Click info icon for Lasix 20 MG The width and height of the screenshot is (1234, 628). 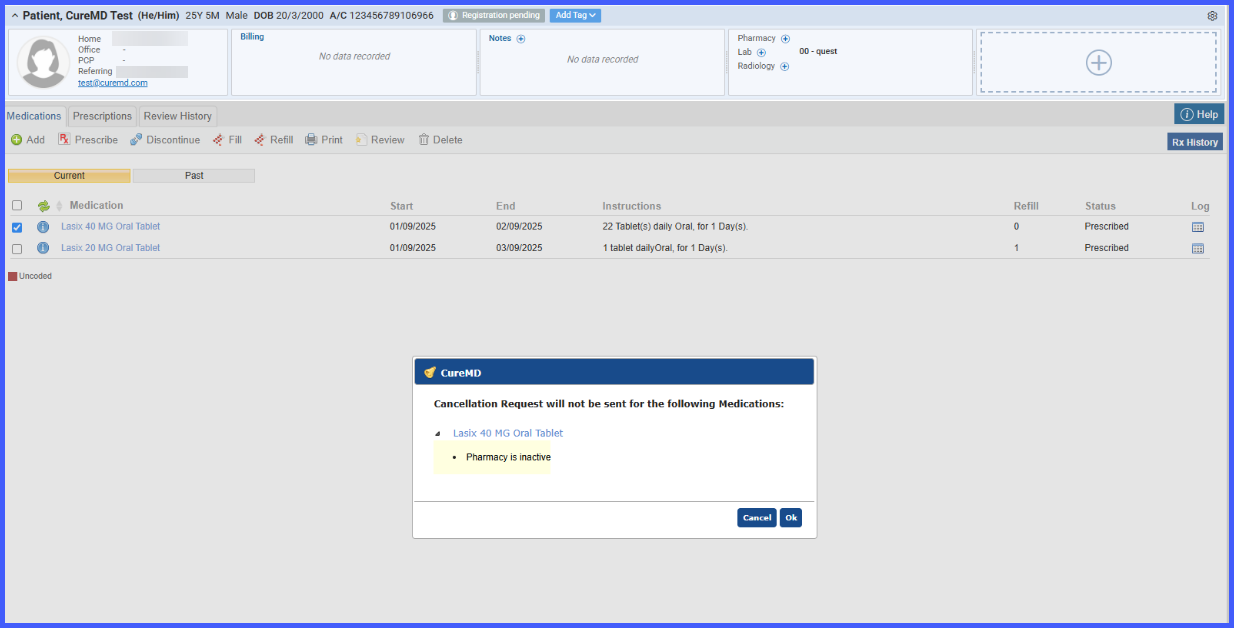coord(43,248)
